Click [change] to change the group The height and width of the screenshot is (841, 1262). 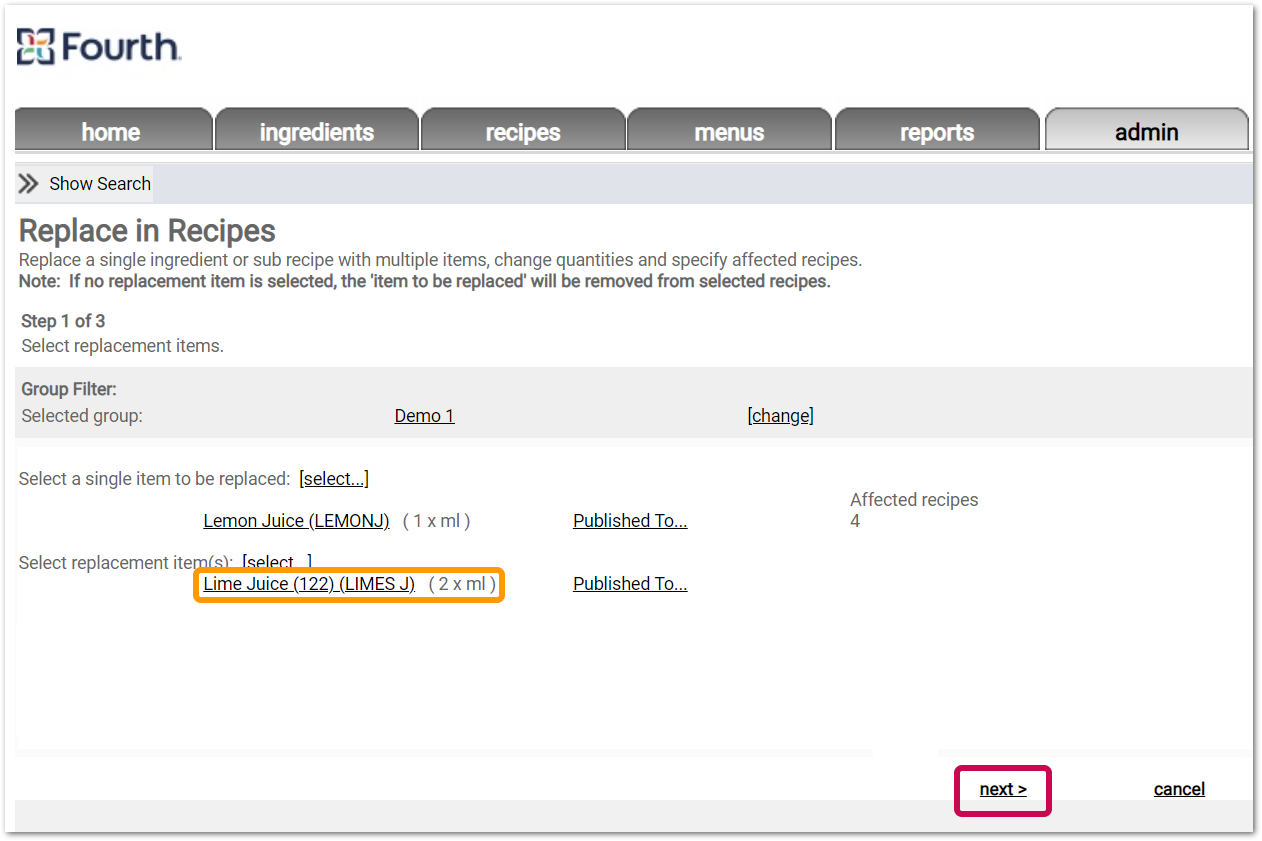click(780, 416)
